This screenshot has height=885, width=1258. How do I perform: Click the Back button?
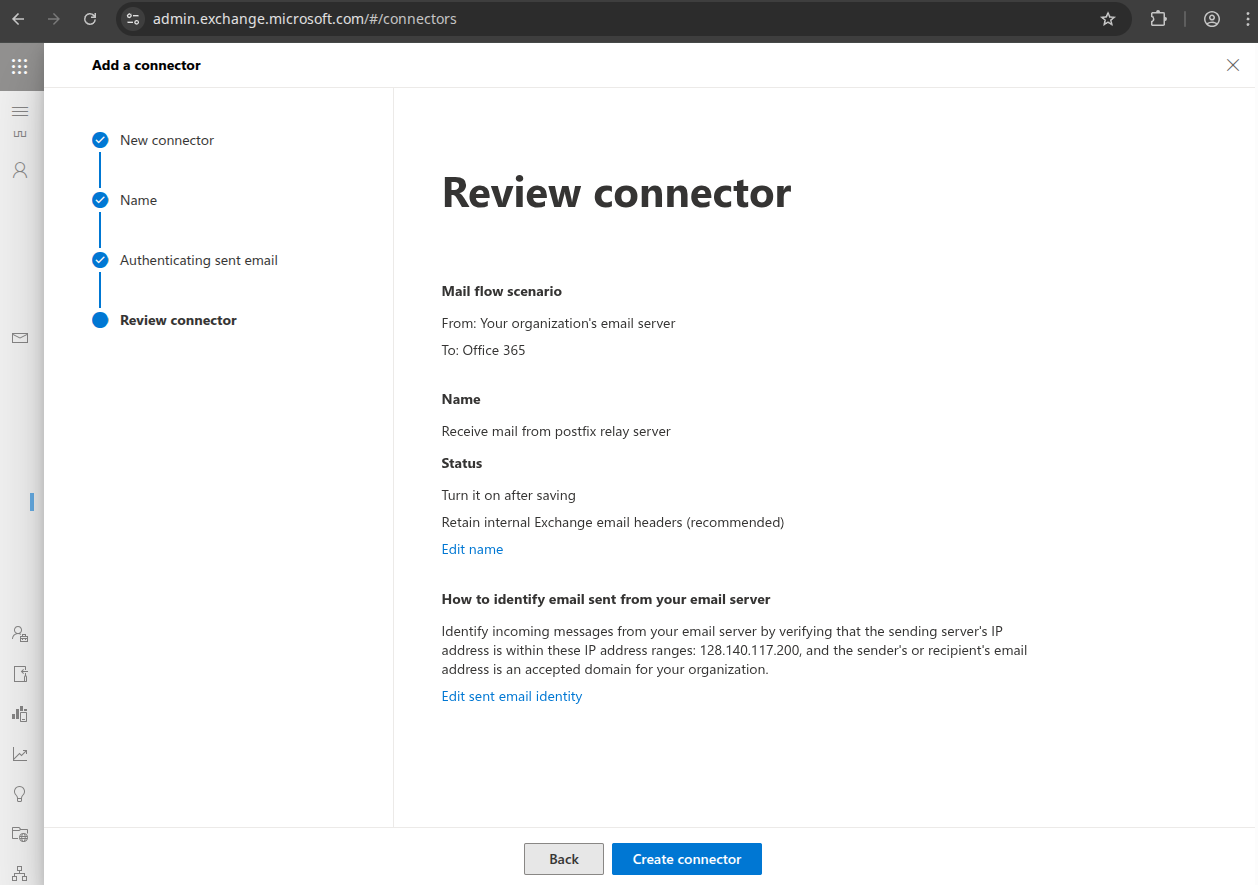coord(564,859)
